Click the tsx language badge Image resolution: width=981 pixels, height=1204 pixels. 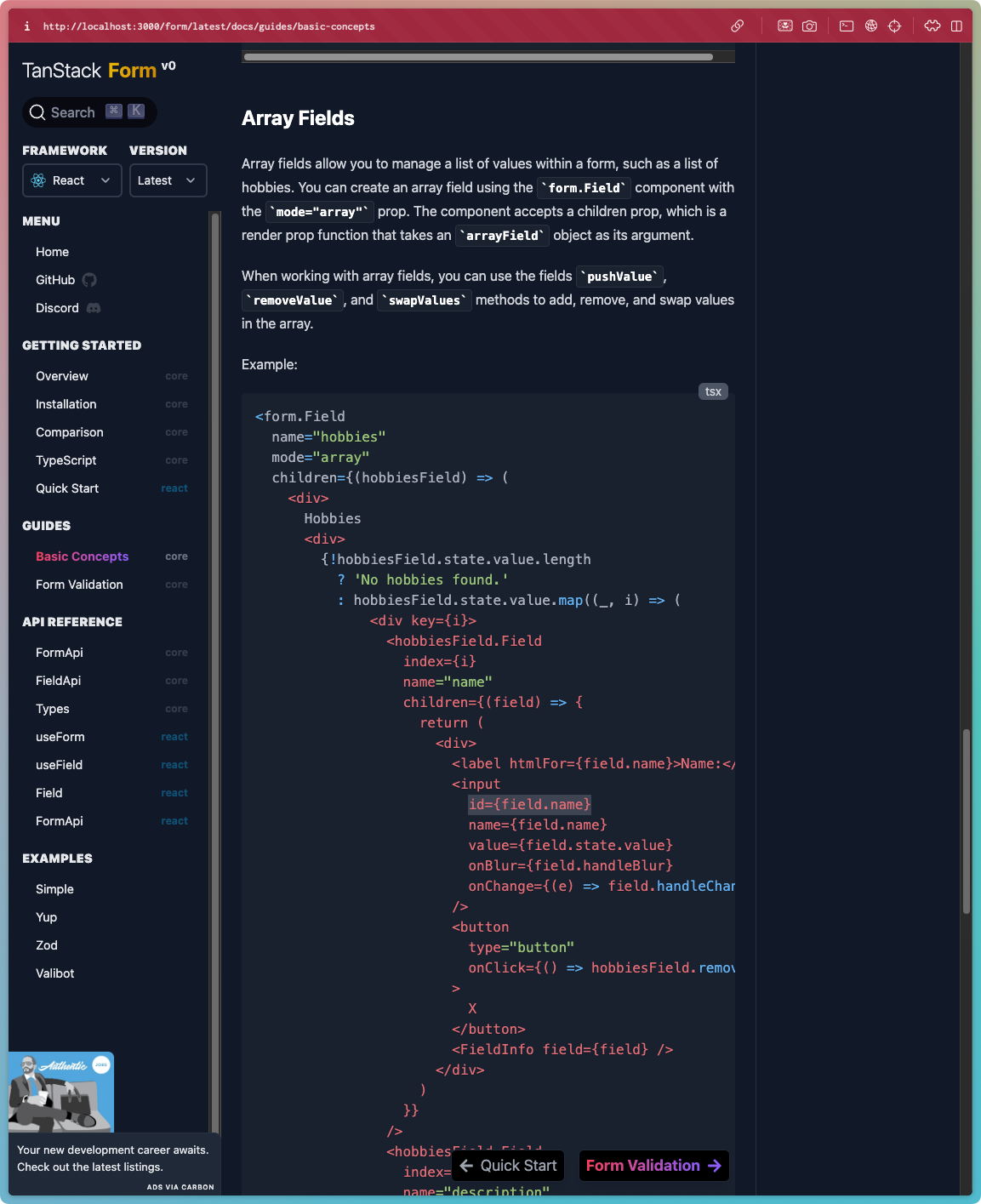713,391
